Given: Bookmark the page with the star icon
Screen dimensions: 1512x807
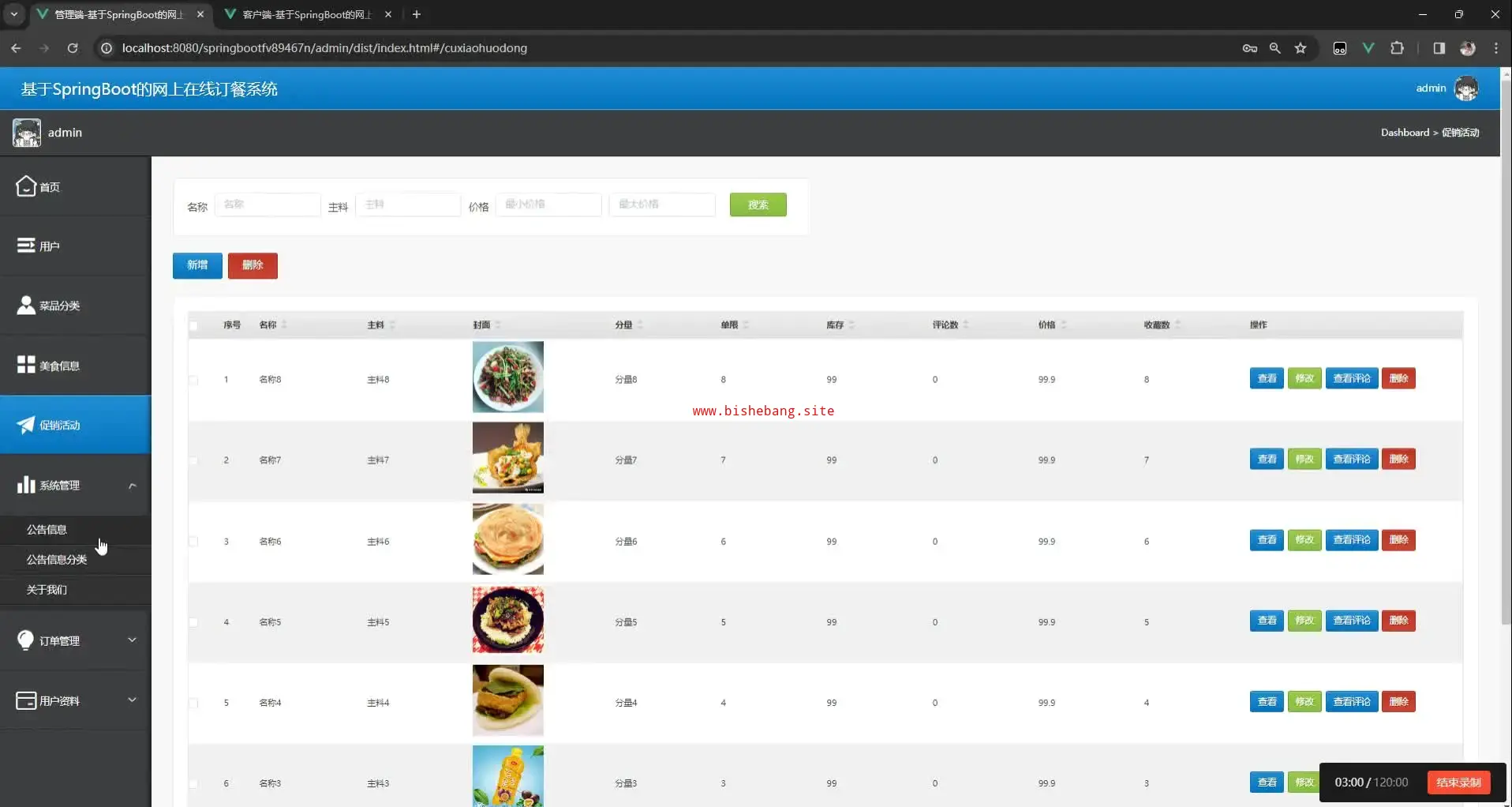Looking at the screenshot, I should coord(1301,48).
